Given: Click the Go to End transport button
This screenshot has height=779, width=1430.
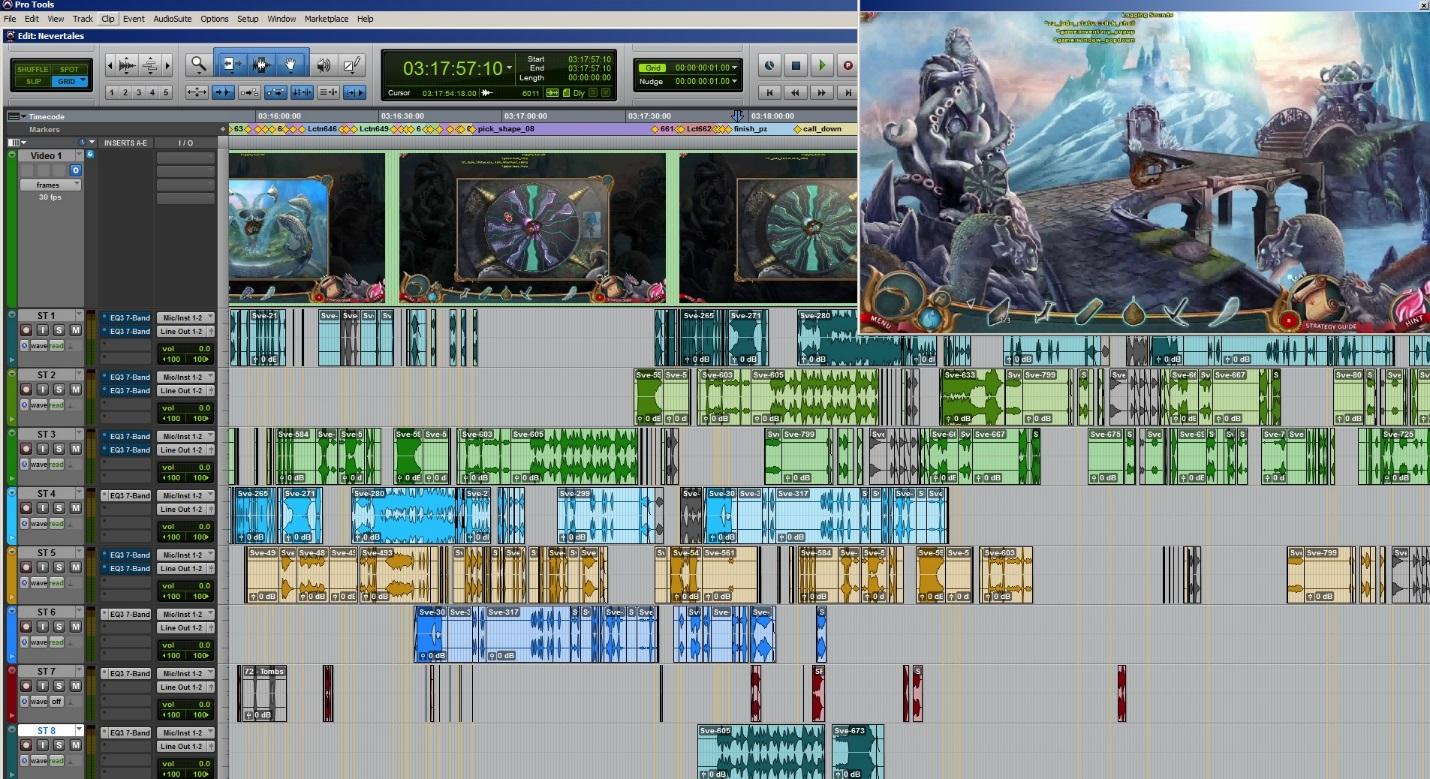Looking at the screenshot, I should [848, 92].
